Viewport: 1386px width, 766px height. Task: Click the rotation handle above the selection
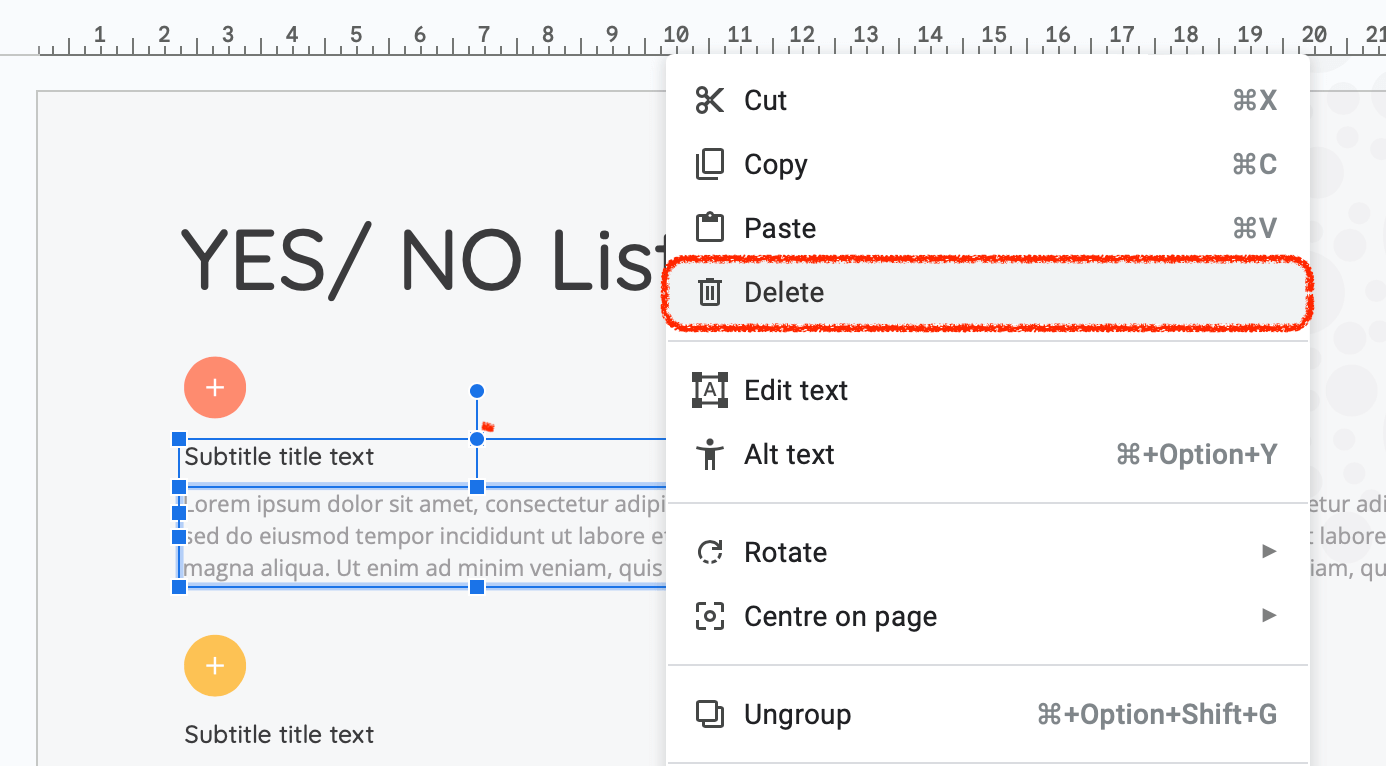(477, 390)
